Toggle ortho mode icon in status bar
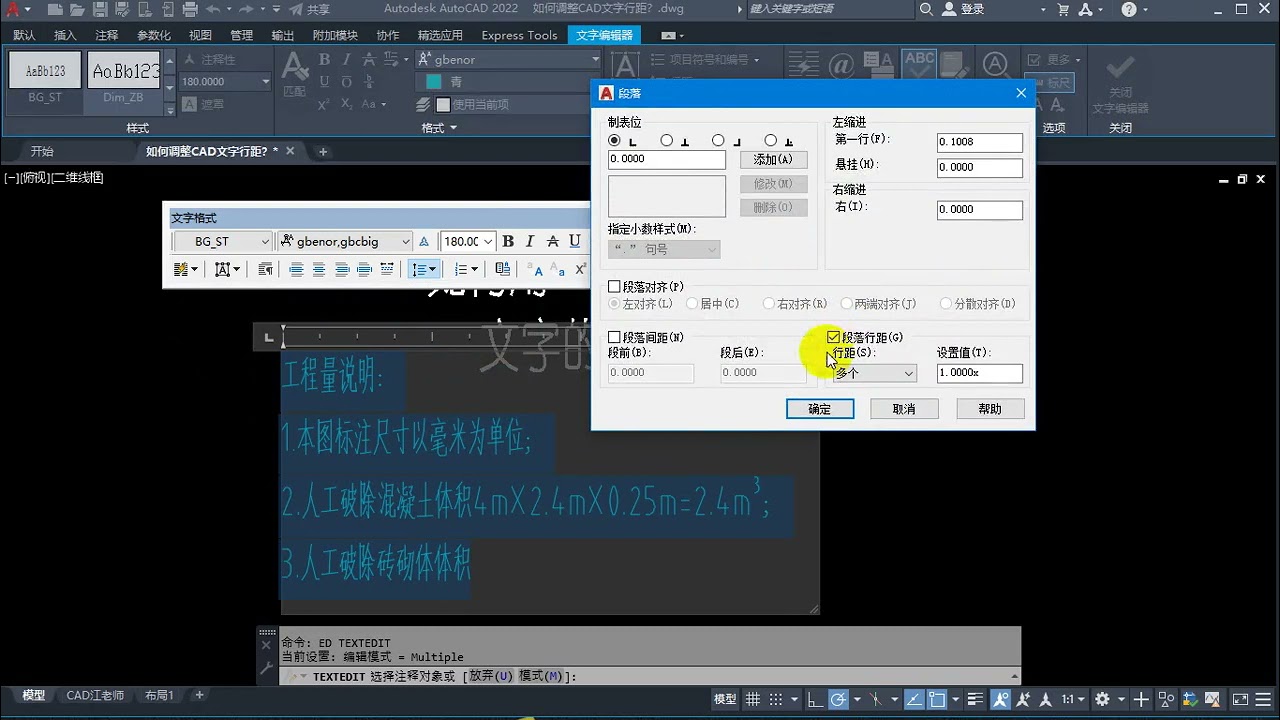 tap(815, 698)
